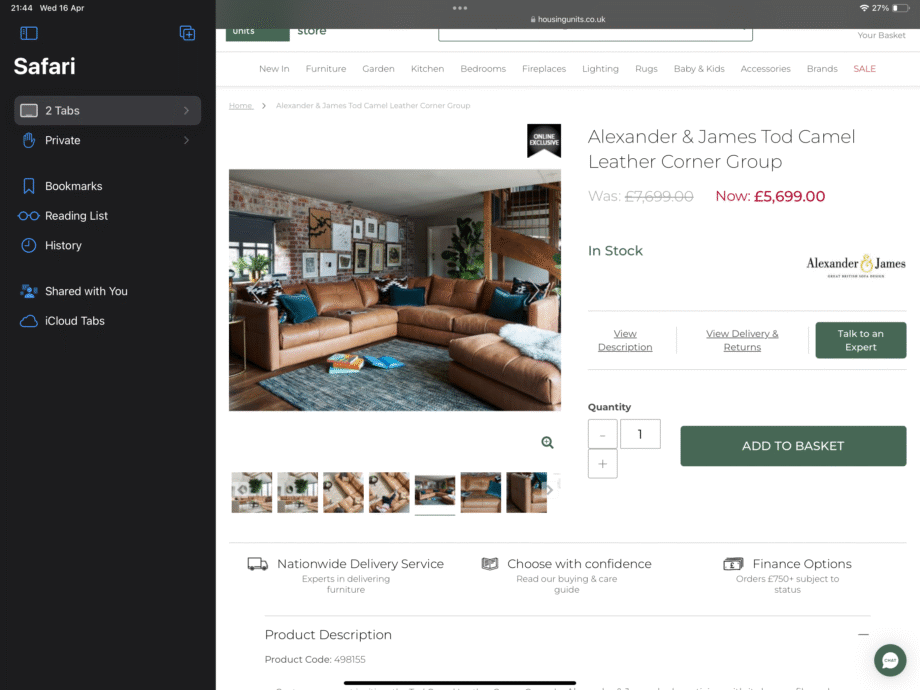920x690 pixels.
Task: Increase quantity with plus button
Action: click(603, 464)
